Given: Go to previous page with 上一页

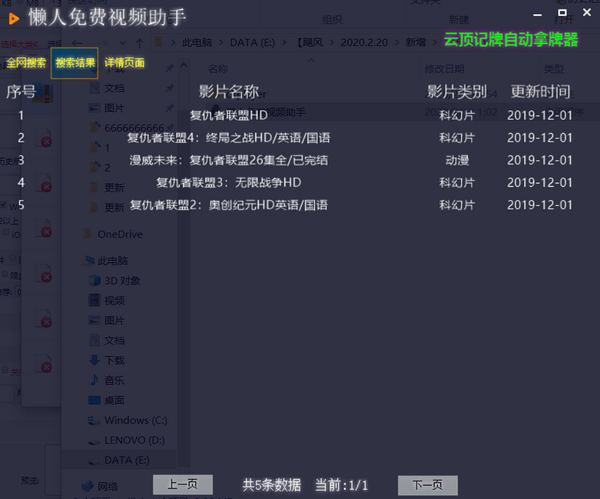Looking at the screenshot, I should tap(182, 485).
